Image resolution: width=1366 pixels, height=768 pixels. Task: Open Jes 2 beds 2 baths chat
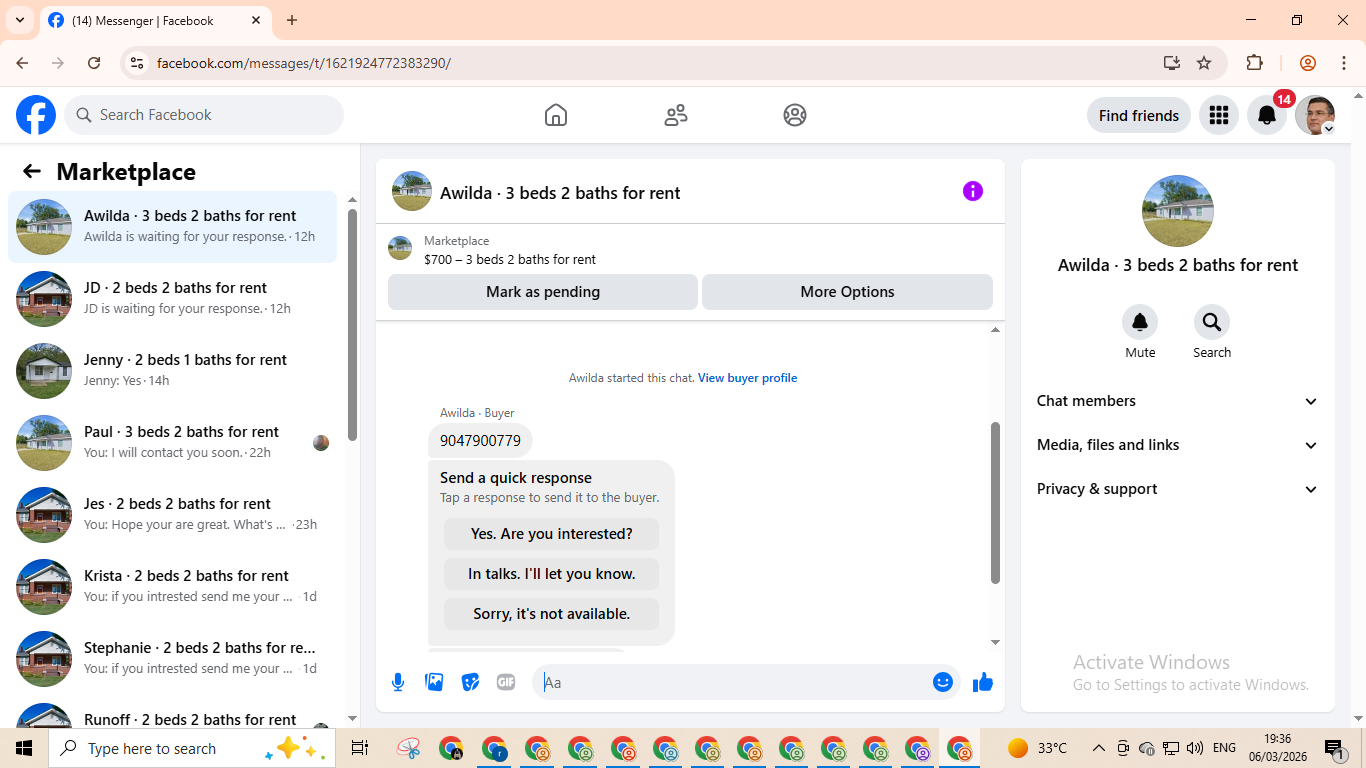coord(172,515)
